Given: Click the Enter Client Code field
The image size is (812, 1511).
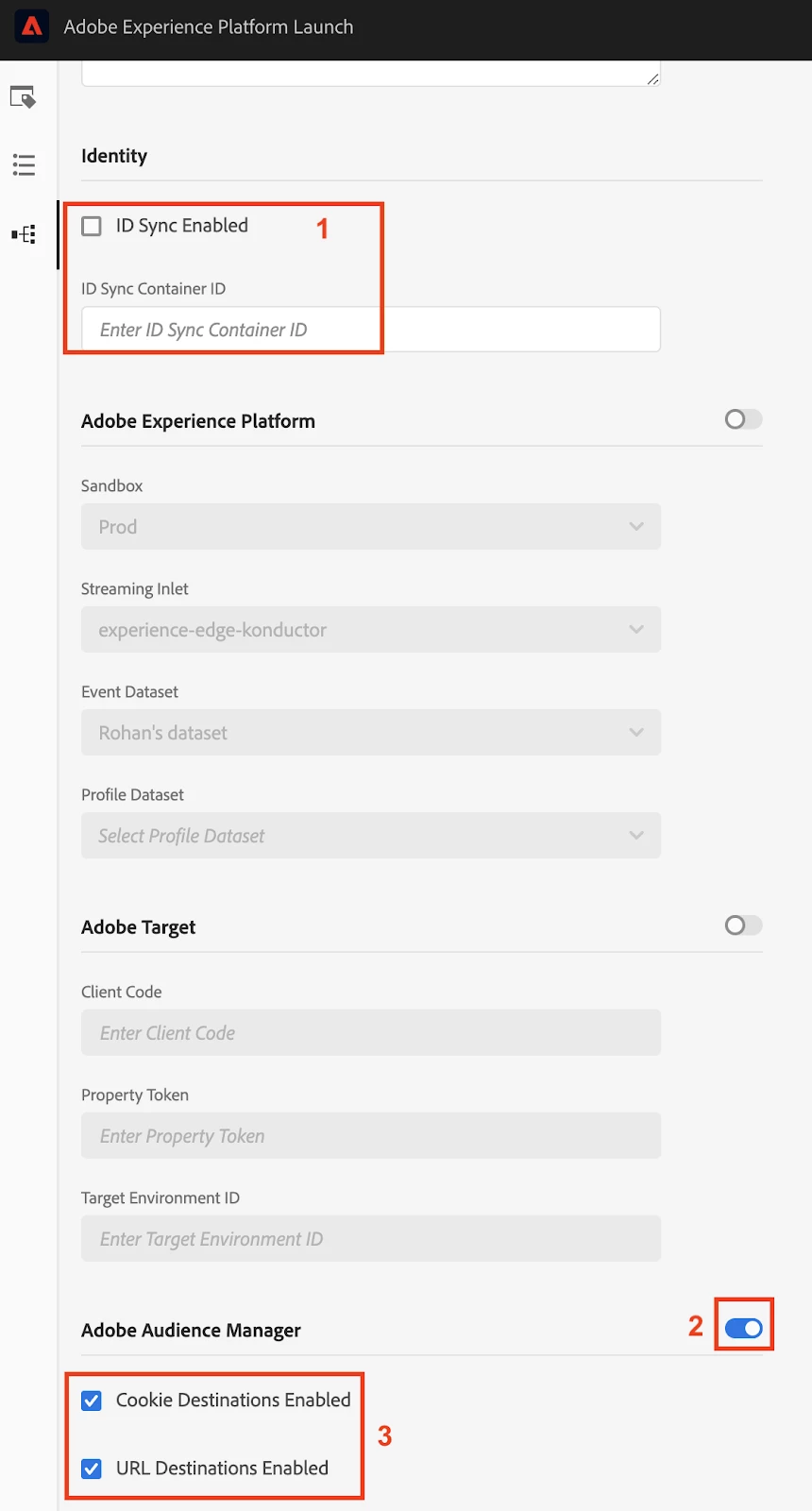Looking at the screenshot, I should click(370, 1033).
